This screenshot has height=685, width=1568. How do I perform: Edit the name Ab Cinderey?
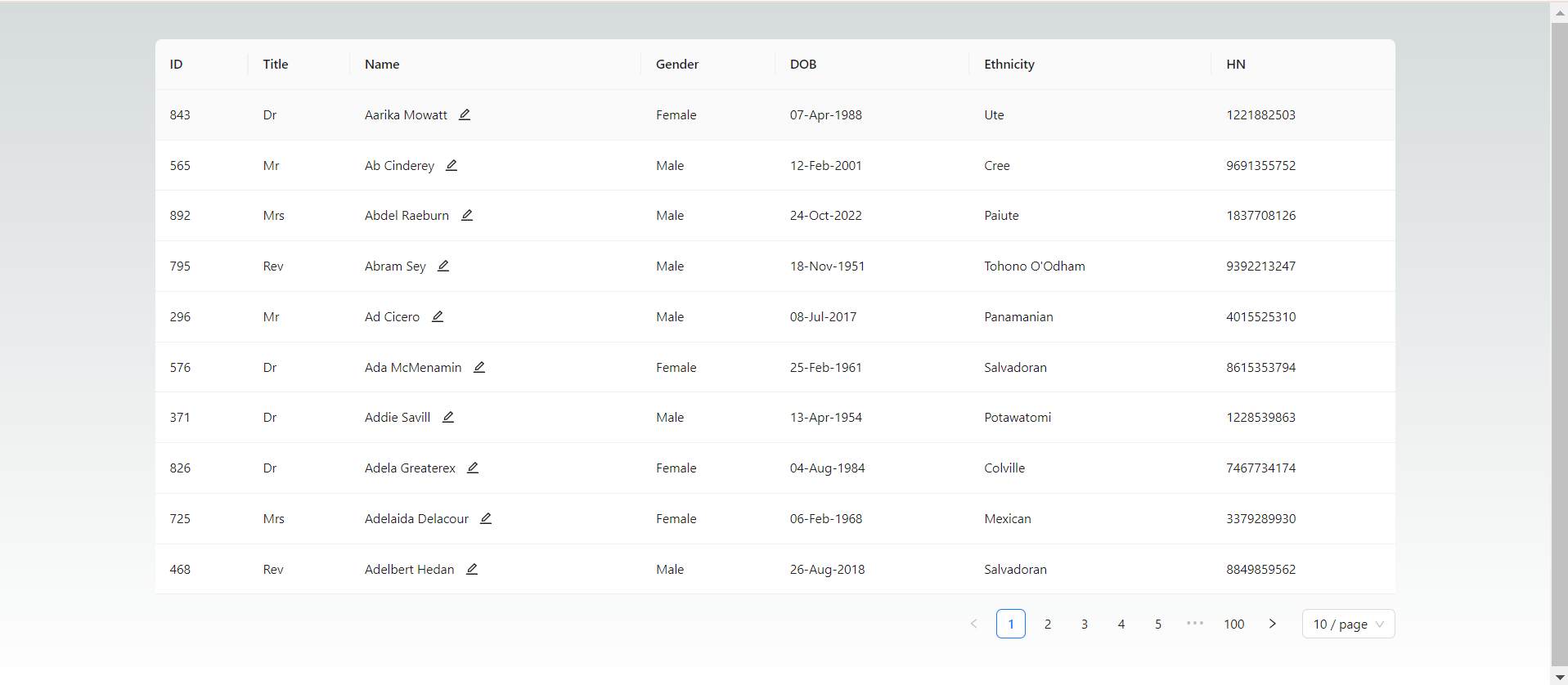pos(451,166)
